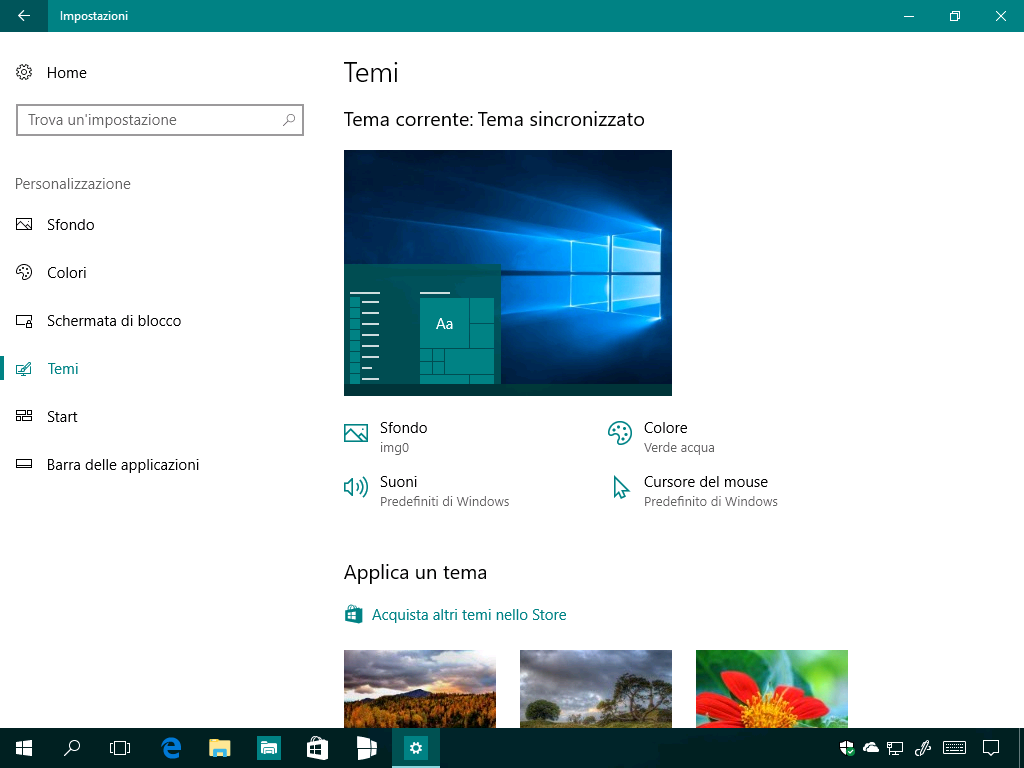The width and height of the screenshot is (1024, 768).
Task: Click the Suoni speaker icon
Action: 356,487
